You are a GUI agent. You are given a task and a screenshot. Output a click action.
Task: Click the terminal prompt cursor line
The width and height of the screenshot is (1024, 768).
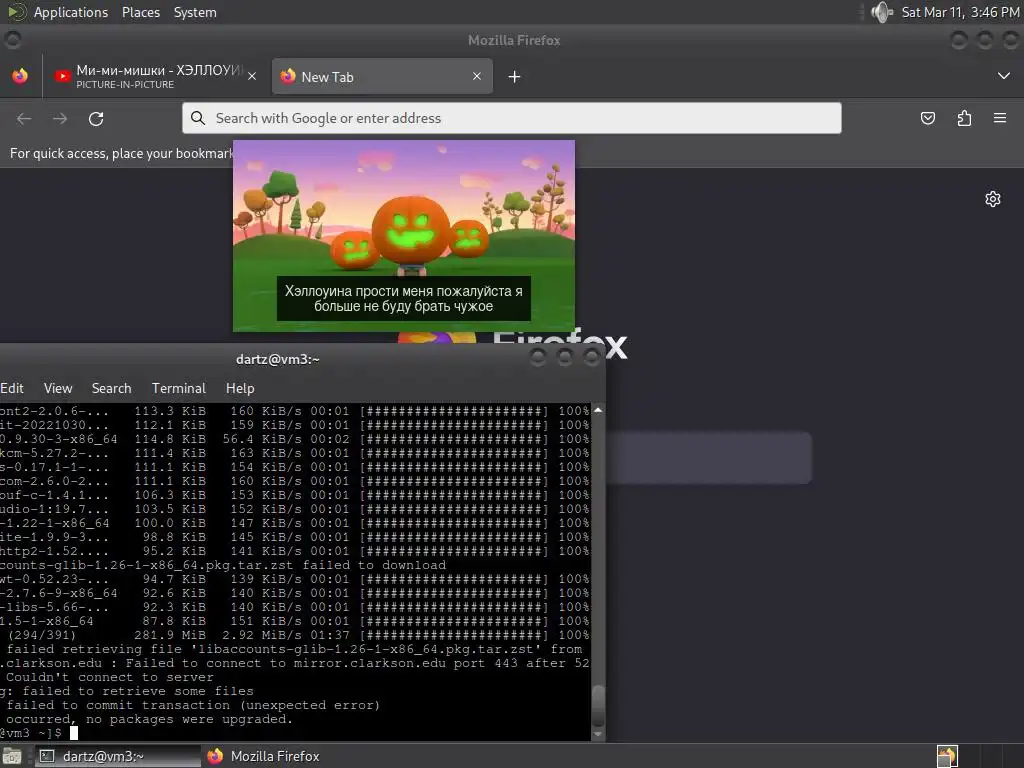39,733
